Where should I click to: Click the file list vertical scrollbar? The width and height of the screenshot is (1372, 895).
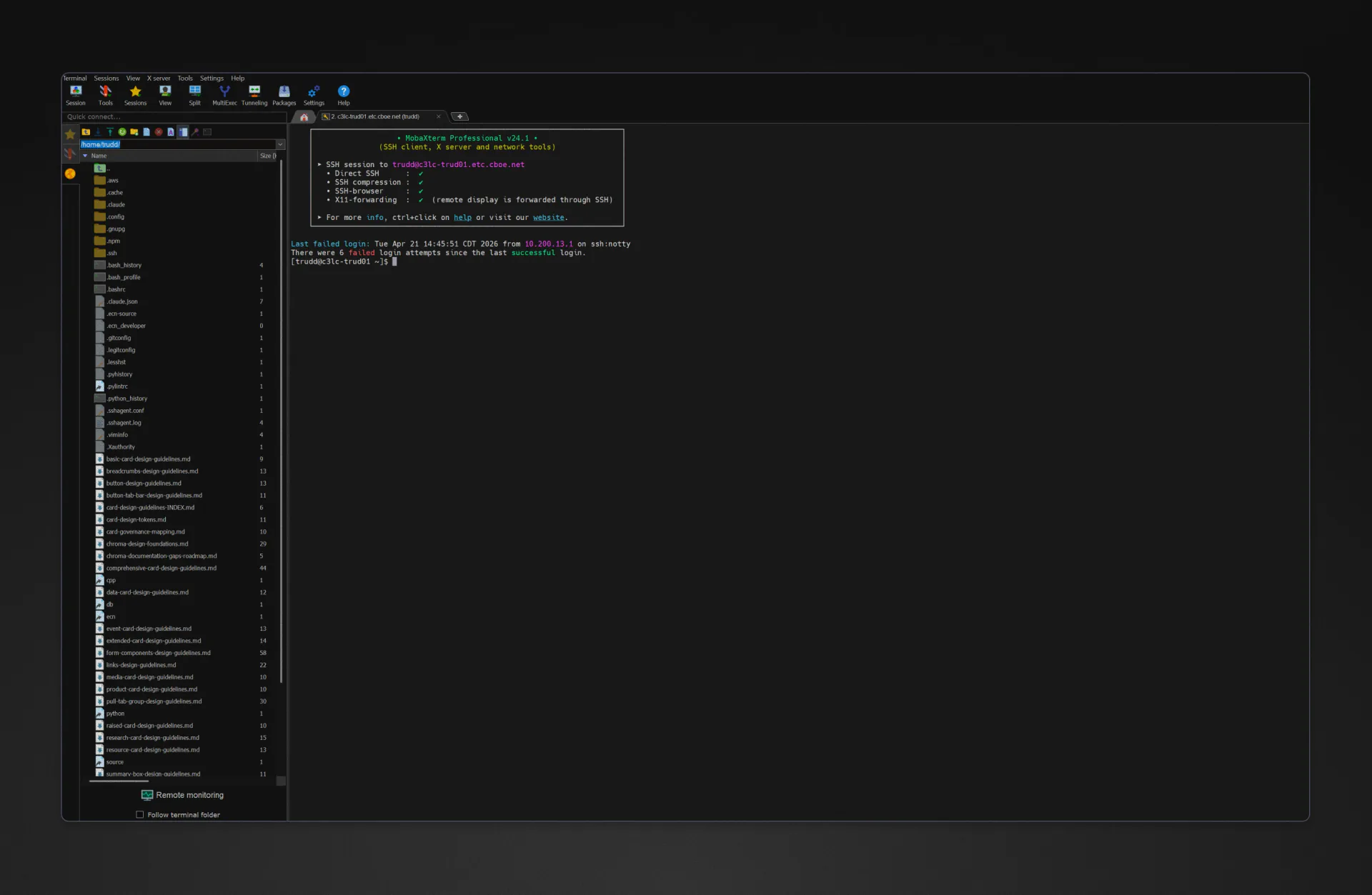tap(281, 421)
